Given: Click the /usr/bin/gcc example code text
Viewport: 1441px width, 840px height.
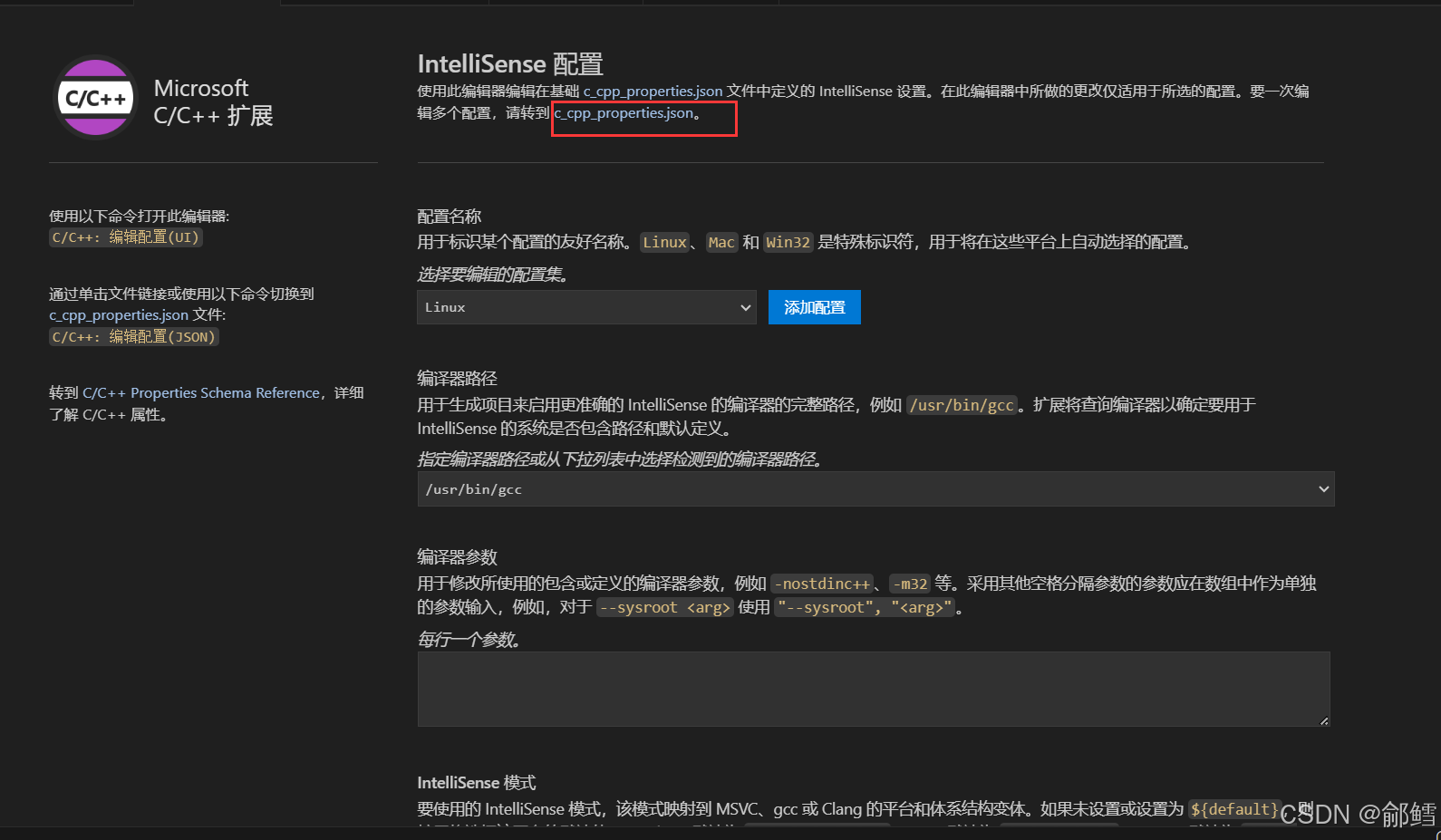Looking at the screenshot, I should coord(962,405).
